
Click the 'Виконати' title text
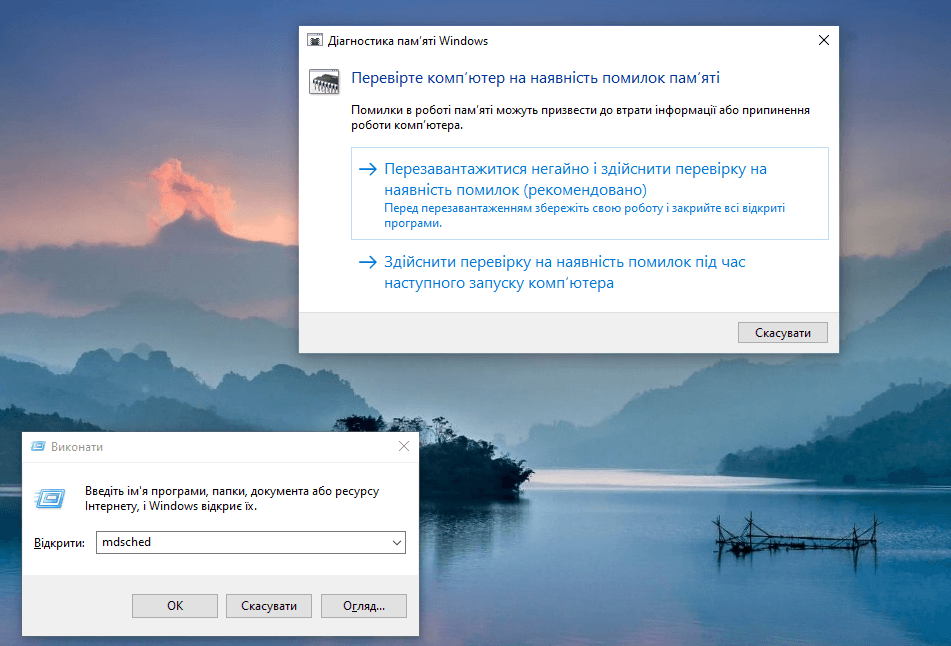[77, 447]
